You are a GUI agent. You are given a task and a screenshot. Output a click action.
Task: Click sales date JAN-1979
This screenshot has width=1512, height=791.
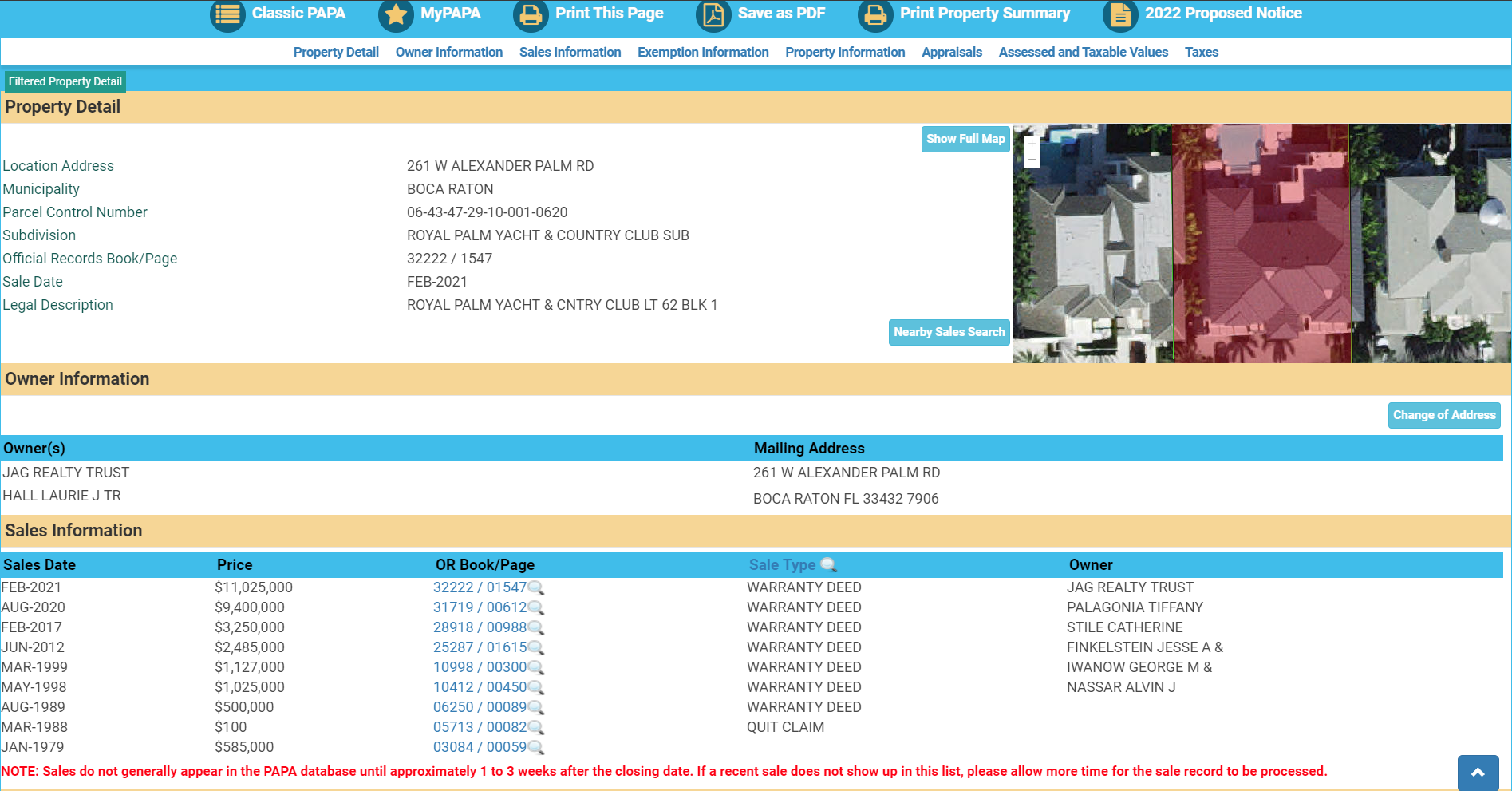[x=33, y=747]
